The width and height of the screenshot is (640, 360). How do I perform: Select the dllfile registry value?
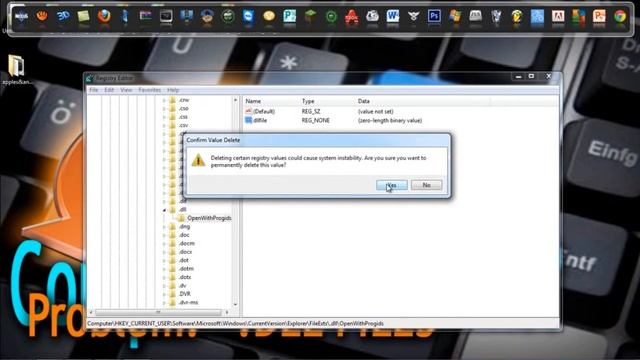pos(260,120)
